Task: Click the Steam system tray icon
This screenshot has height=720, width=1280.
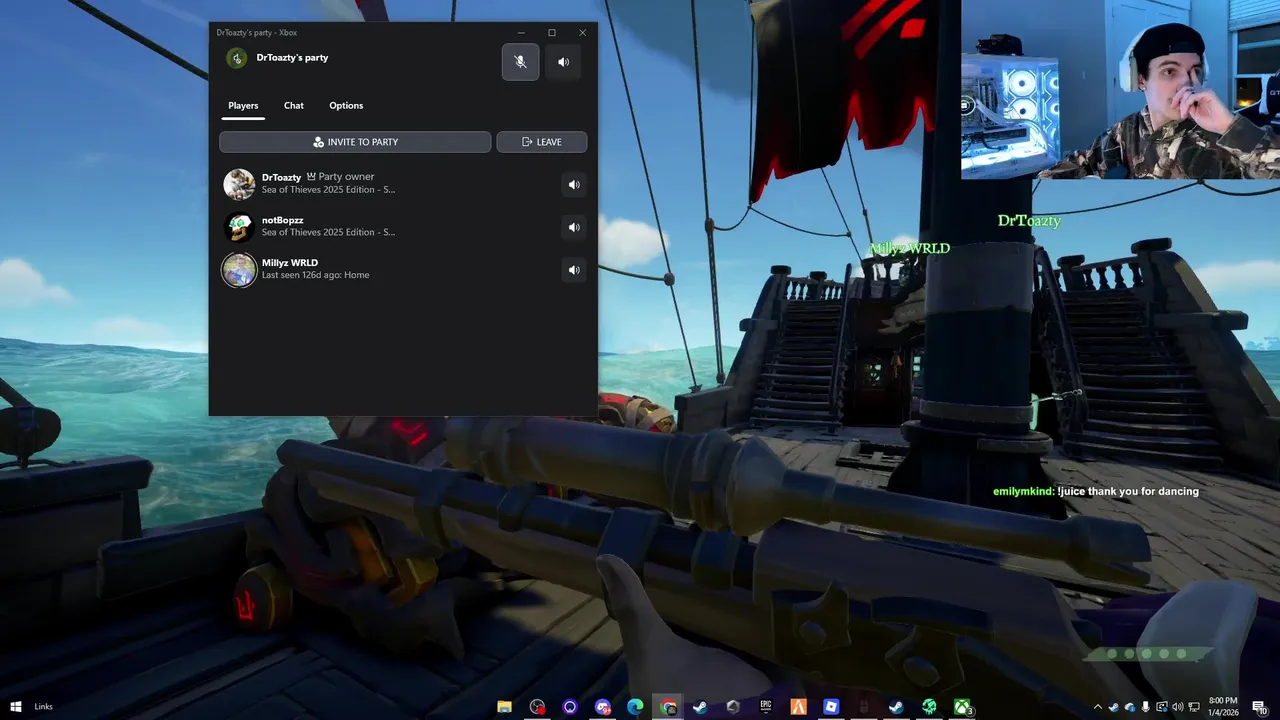Action: coord(1113,707)
